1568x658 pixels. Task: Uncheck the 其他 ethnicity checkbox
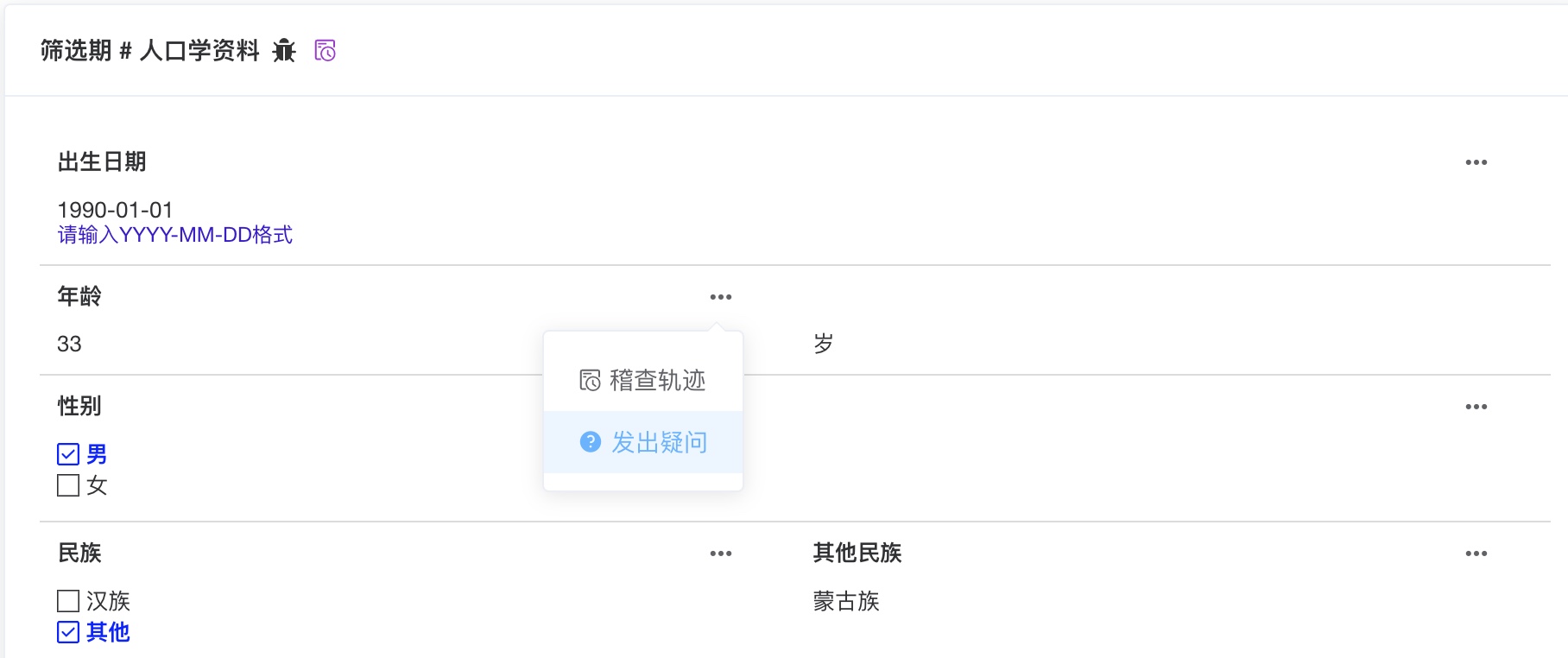pos(67,632)
